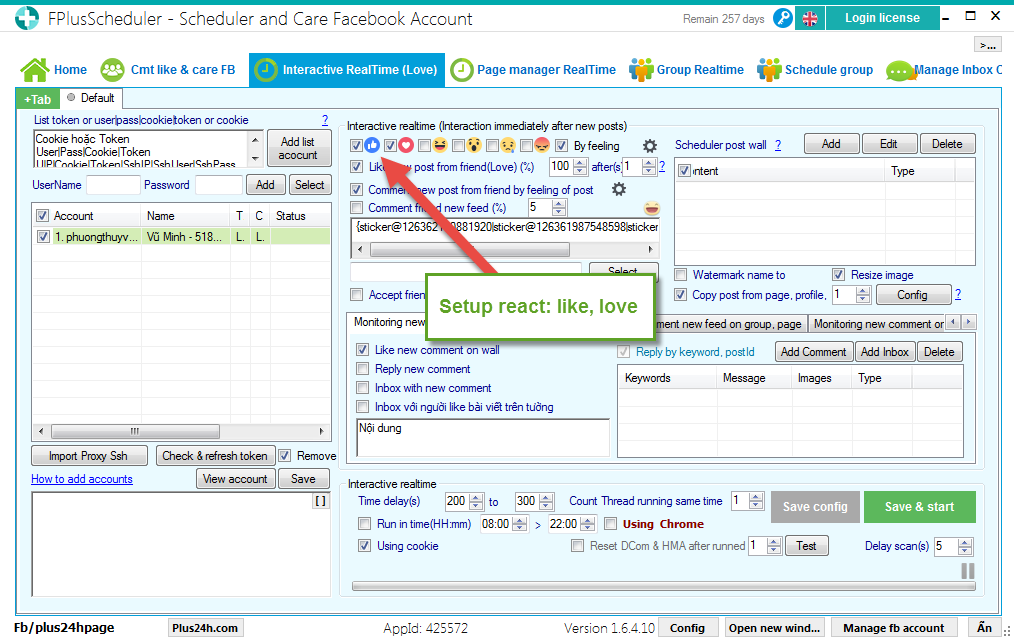Open help question mark beside Scheduler post wall
The height and width of the screenshot is (640, 1014).
click(778, 145)
